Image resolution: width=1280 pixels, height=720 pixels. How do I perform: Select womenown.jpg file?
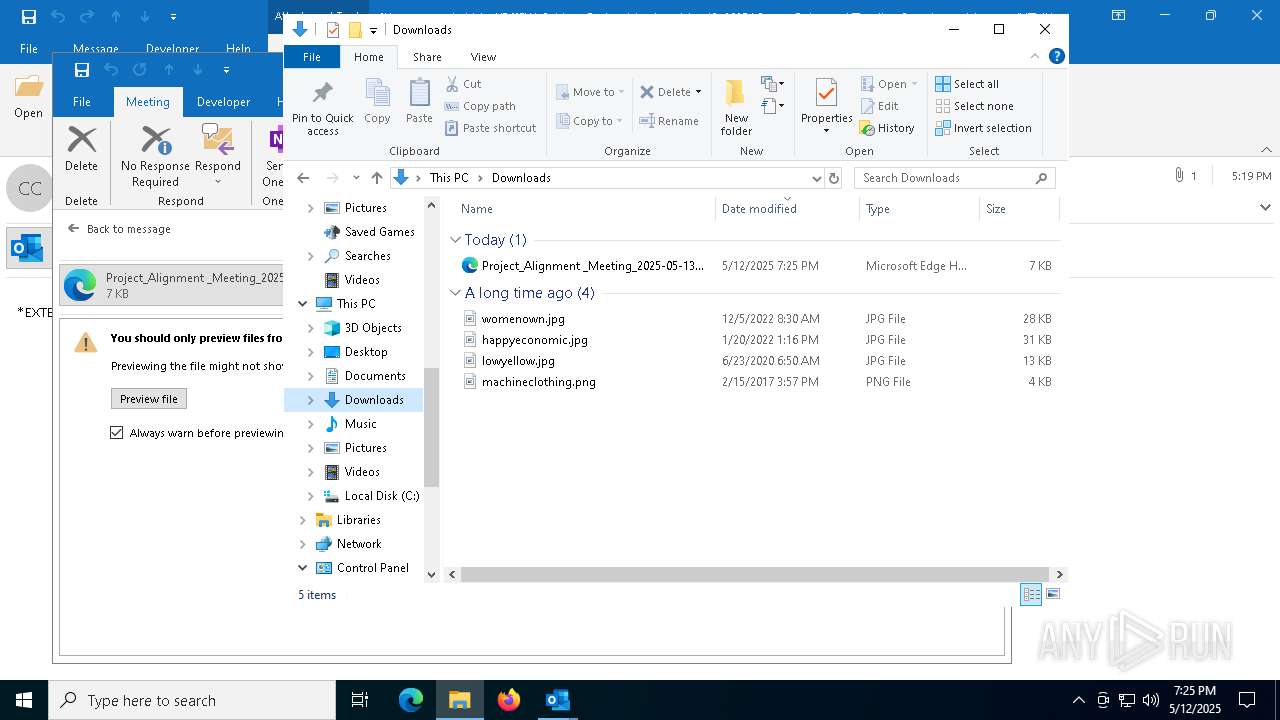point(523,319)
